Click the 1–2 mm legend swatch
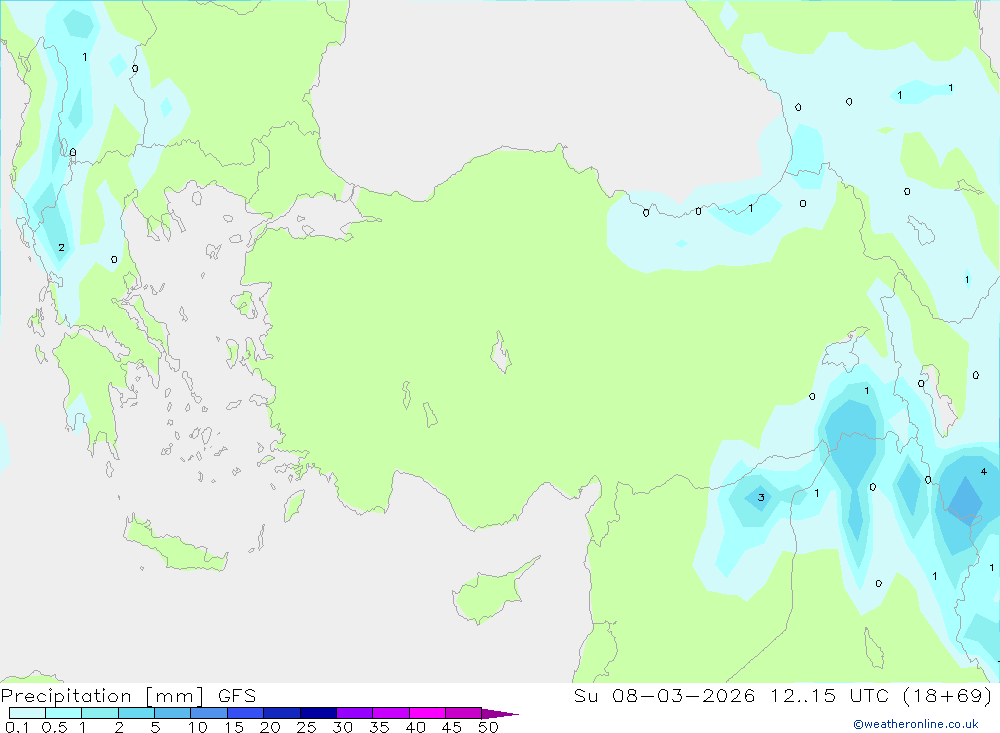The width and height of the screenshot is (1000, 733). click(x=99, y=713)
